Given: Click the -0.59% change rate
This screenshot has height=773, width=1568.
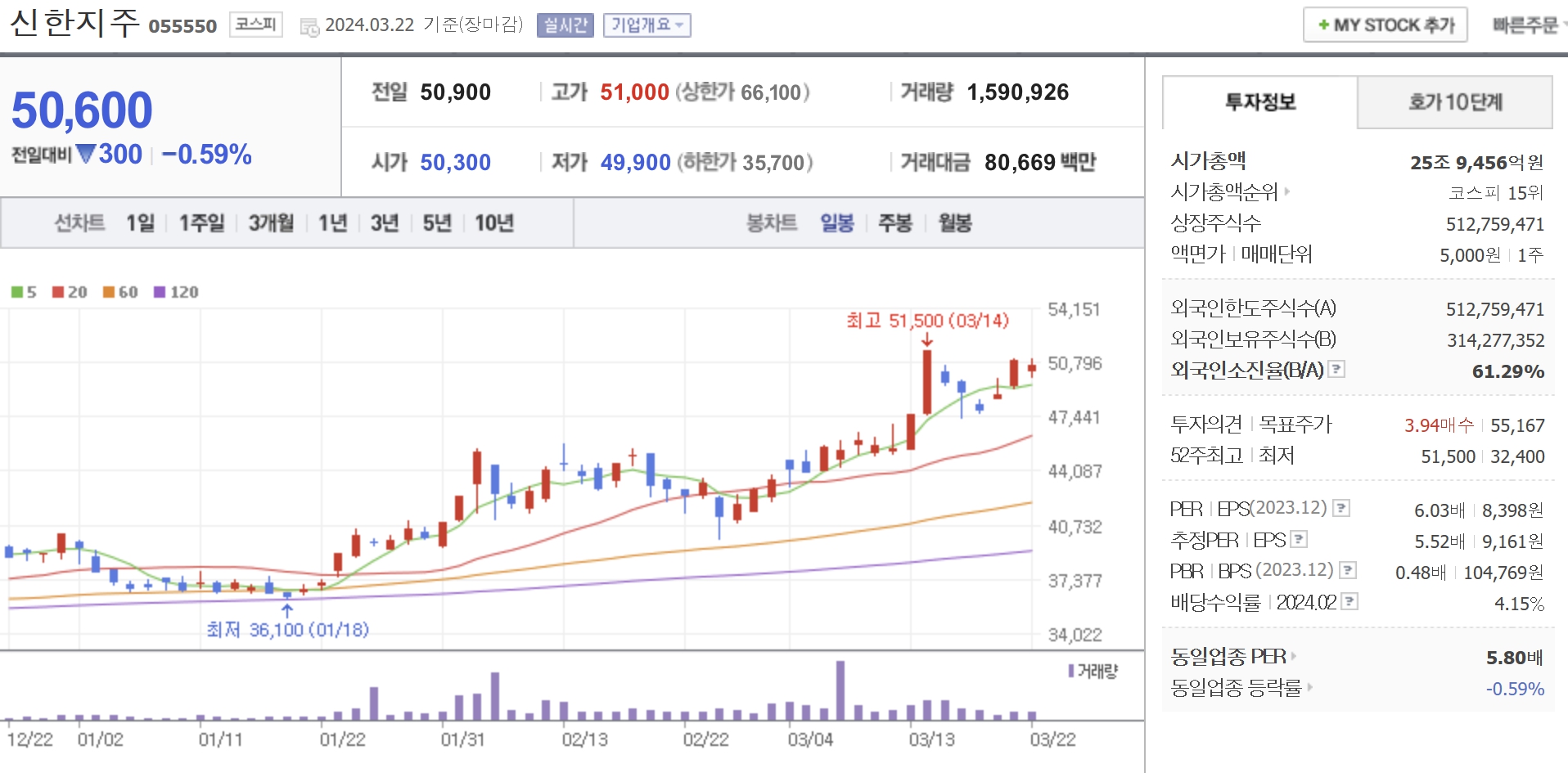Looking at the screenshot, I should tap(207, 154).
